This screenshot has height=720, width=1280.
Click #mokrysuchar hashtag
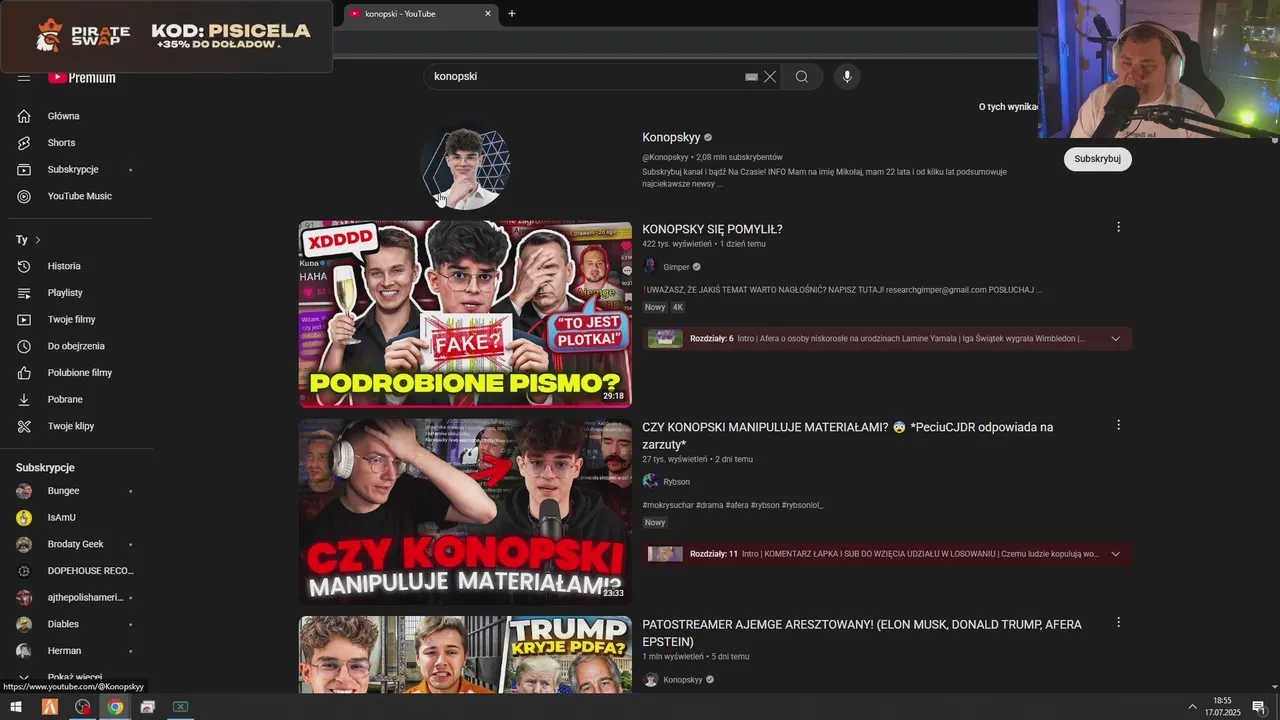[667, 506]
